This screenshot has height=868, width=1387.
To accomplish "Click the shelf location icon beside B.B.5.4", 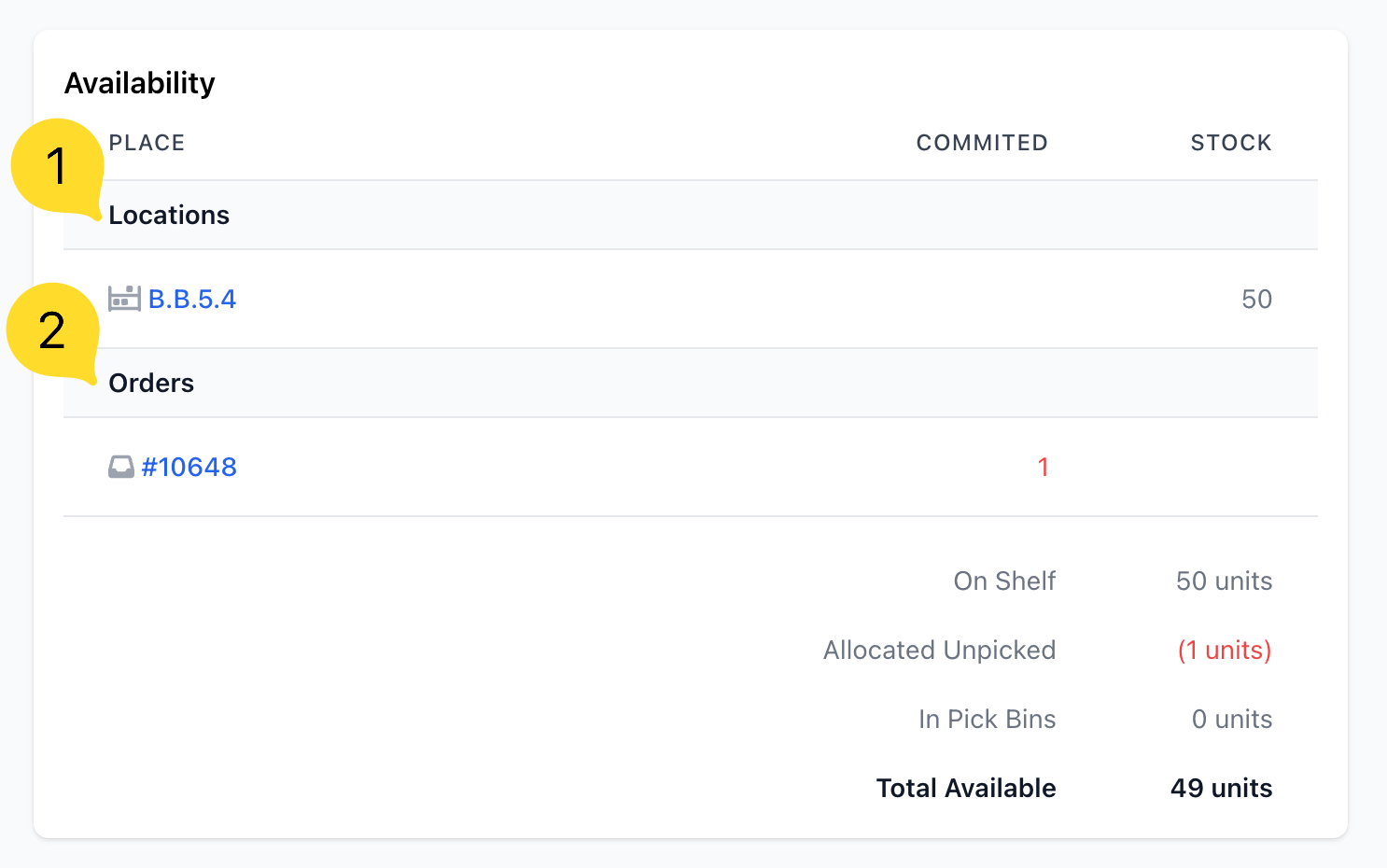I will coord(124,299).
